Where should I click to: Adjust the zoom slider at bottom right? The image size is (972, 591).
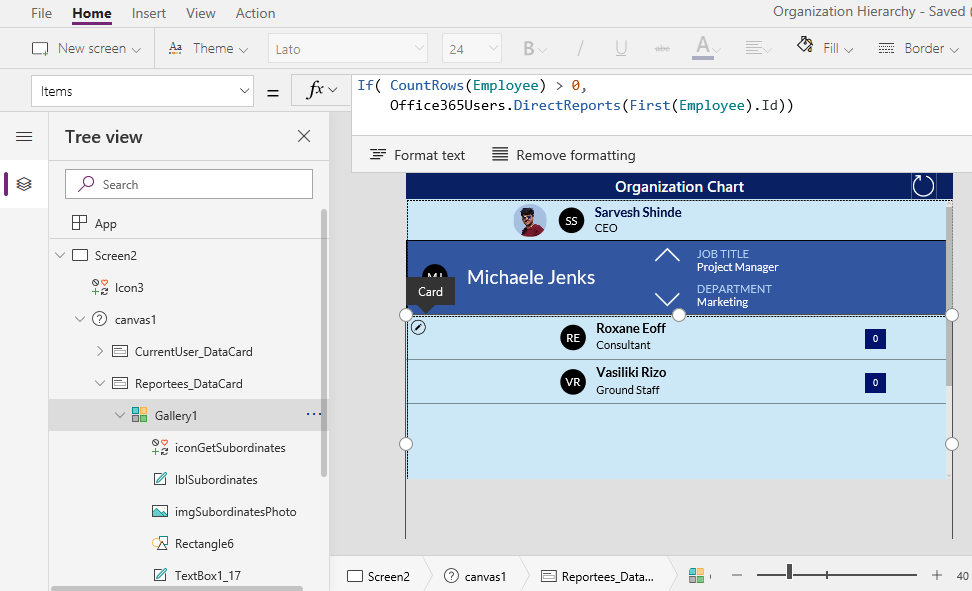tap(790, 575)
